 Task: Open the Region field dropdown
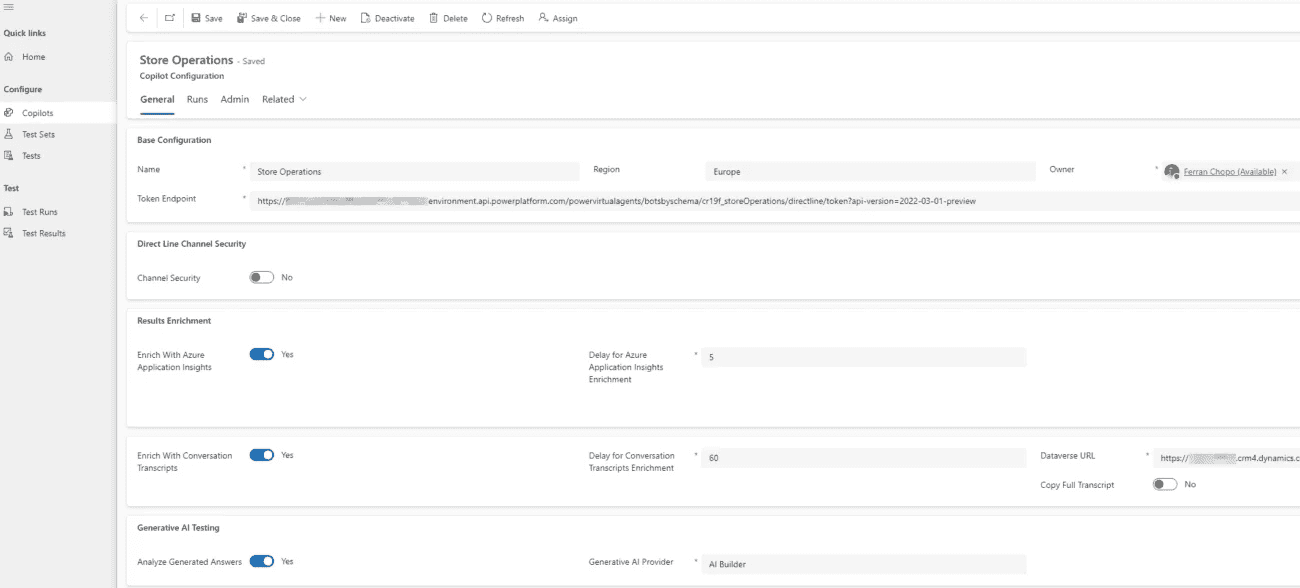pyautogui.click(x=870, y=171)
